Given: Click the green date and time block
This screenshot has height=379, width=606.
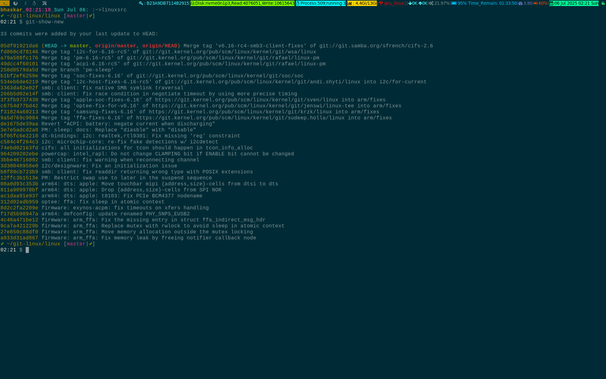Looking at the screenshot, I should coord(574,3).
